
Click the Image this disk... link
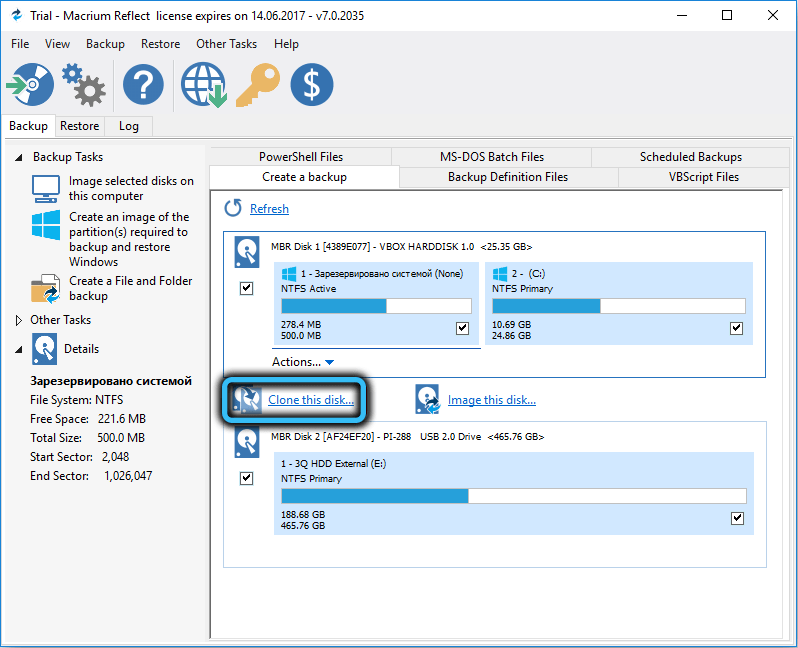(492, 400)
